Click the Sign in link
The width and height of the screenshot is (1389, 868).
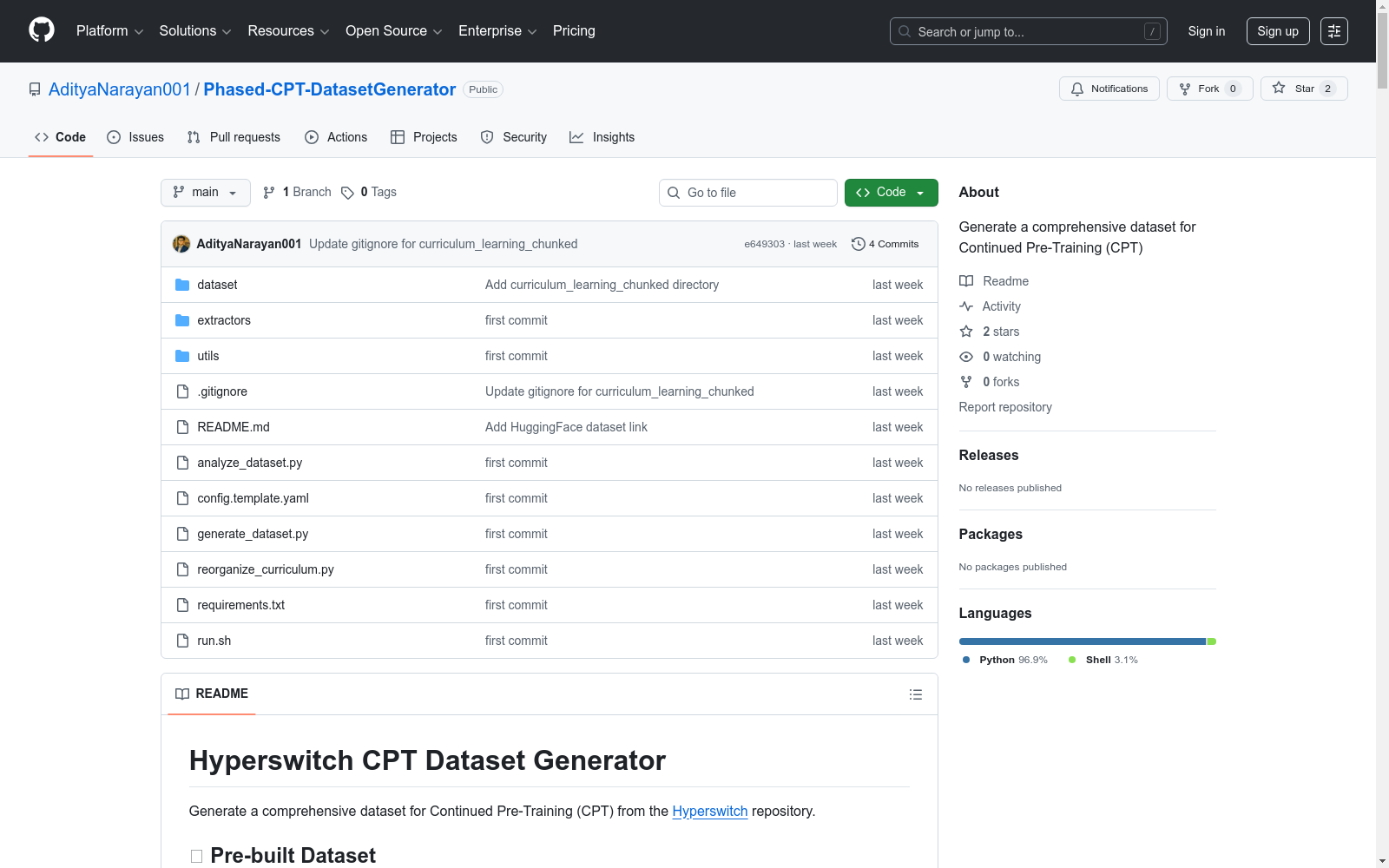click(1207, 31)
